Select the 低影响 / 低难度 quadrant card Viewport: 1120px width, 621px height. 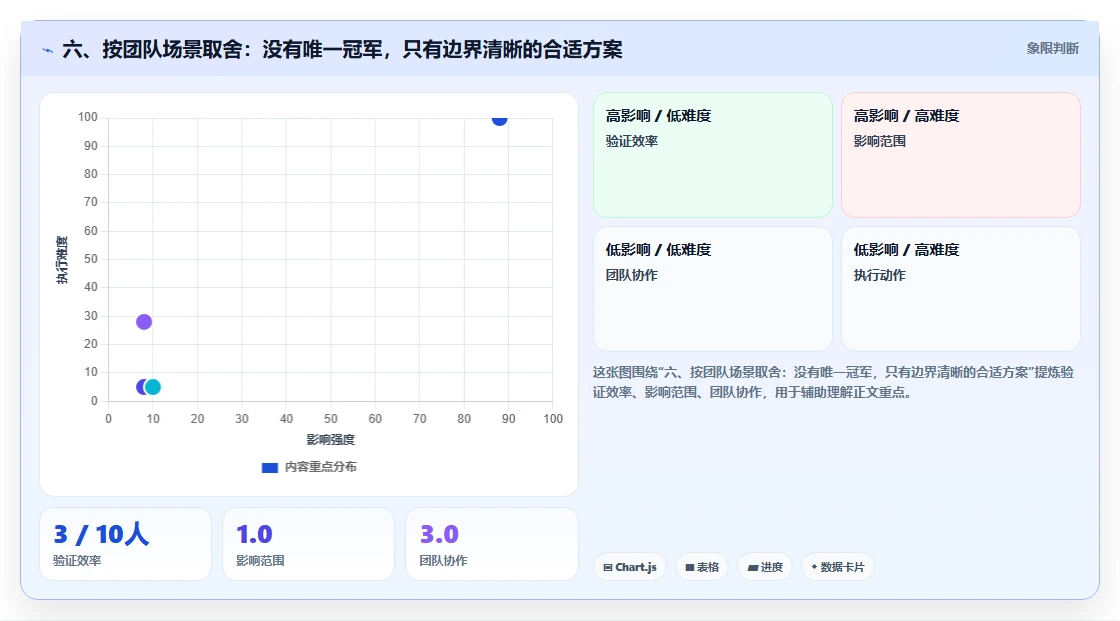tap(713, 289)
